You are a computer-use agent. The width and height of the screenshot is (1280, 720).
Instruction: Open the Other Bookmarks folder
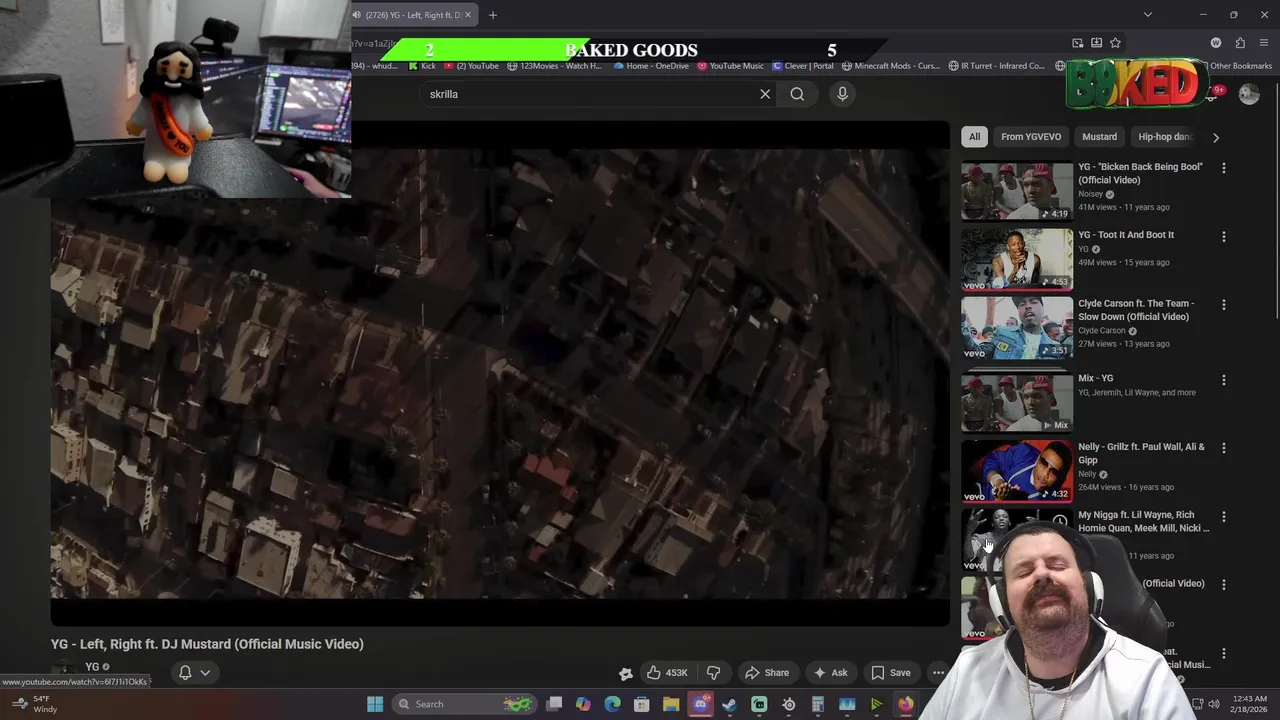pyautogui.click(x=1240, y=66)
